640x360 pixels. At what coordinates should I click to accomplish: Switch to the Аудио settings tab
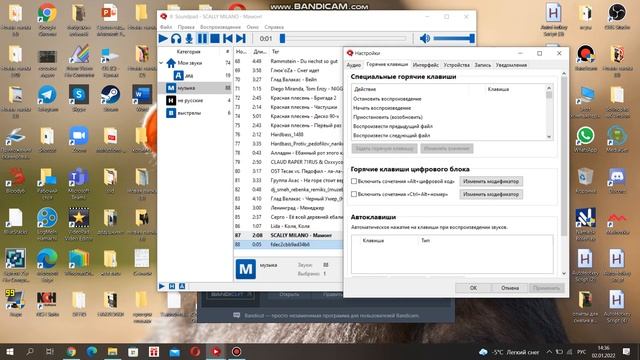[353, 65]
